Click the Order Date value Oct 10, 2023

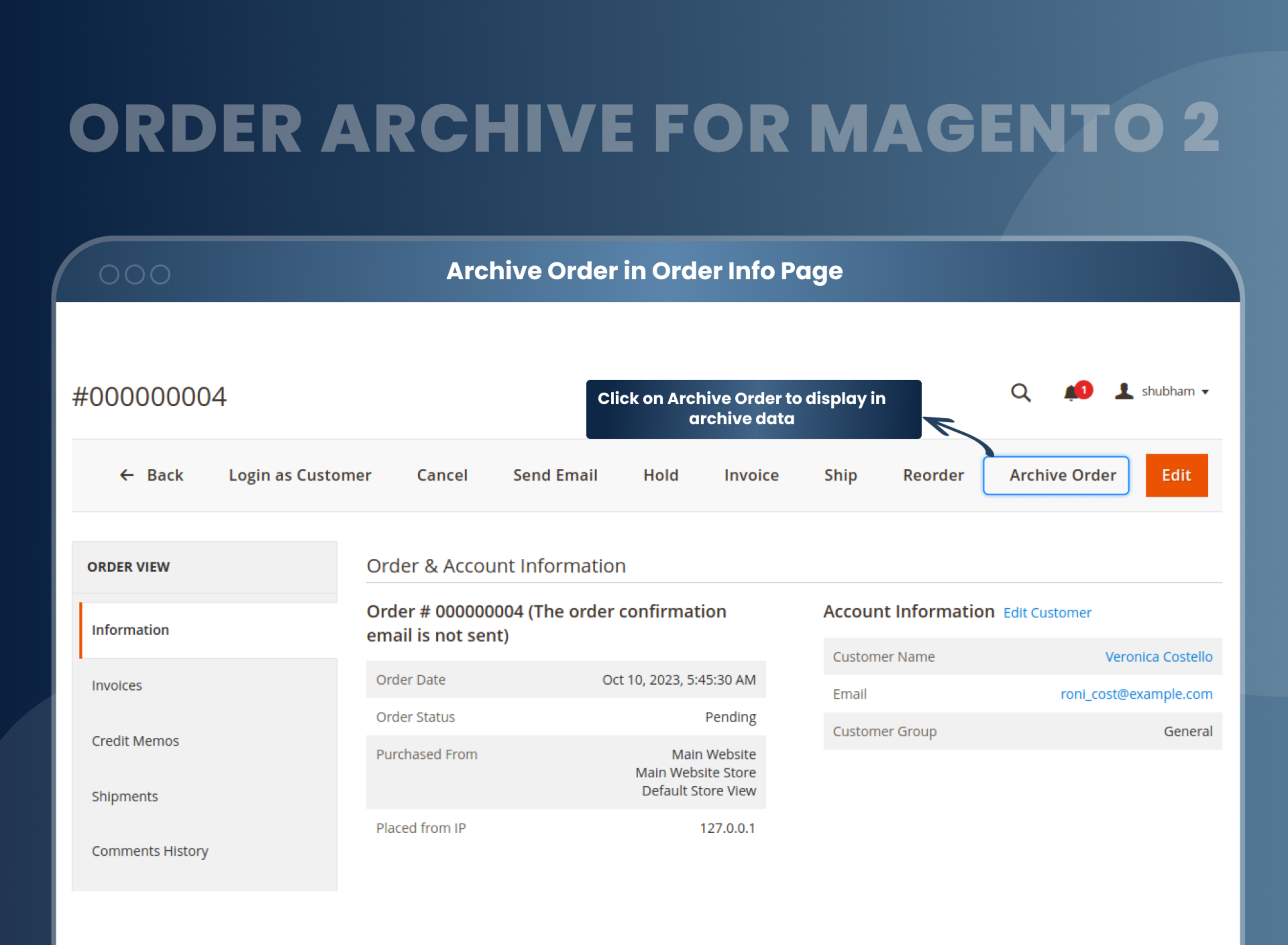coord(679,680)
